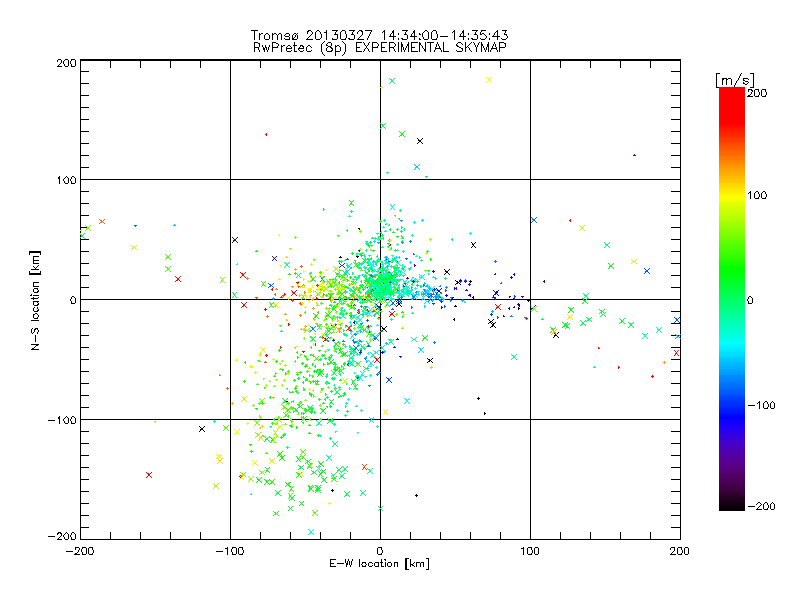
Task: Click the y-axis tick label -200
Action: click(62, 536)
